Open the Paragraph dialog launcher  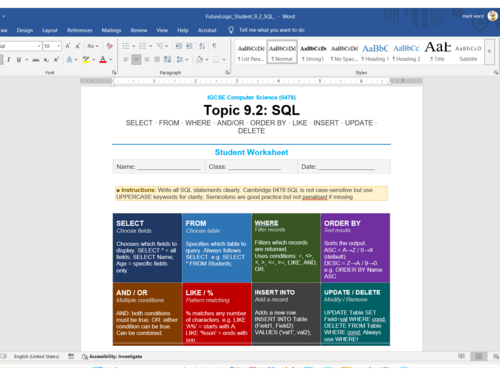pyautogui.click(x=228, y=72)
